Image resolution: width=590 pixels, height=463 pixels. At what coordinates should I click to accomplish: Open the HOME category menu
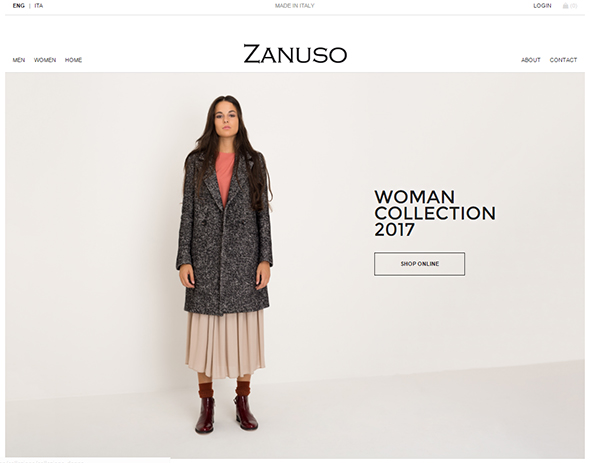point(73,60)
